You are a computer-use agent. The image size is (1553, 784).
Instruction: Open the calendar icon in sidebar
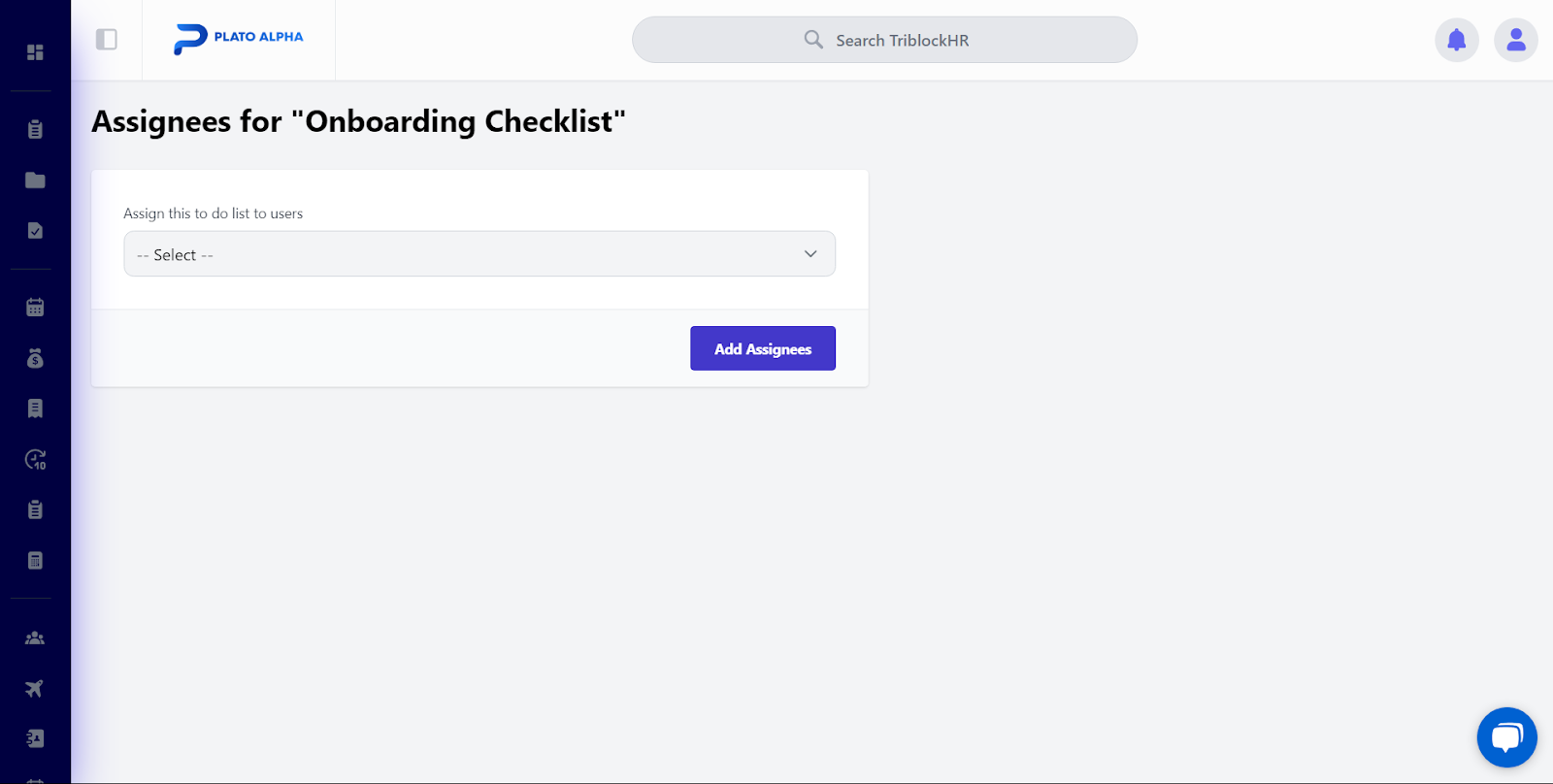35,308
